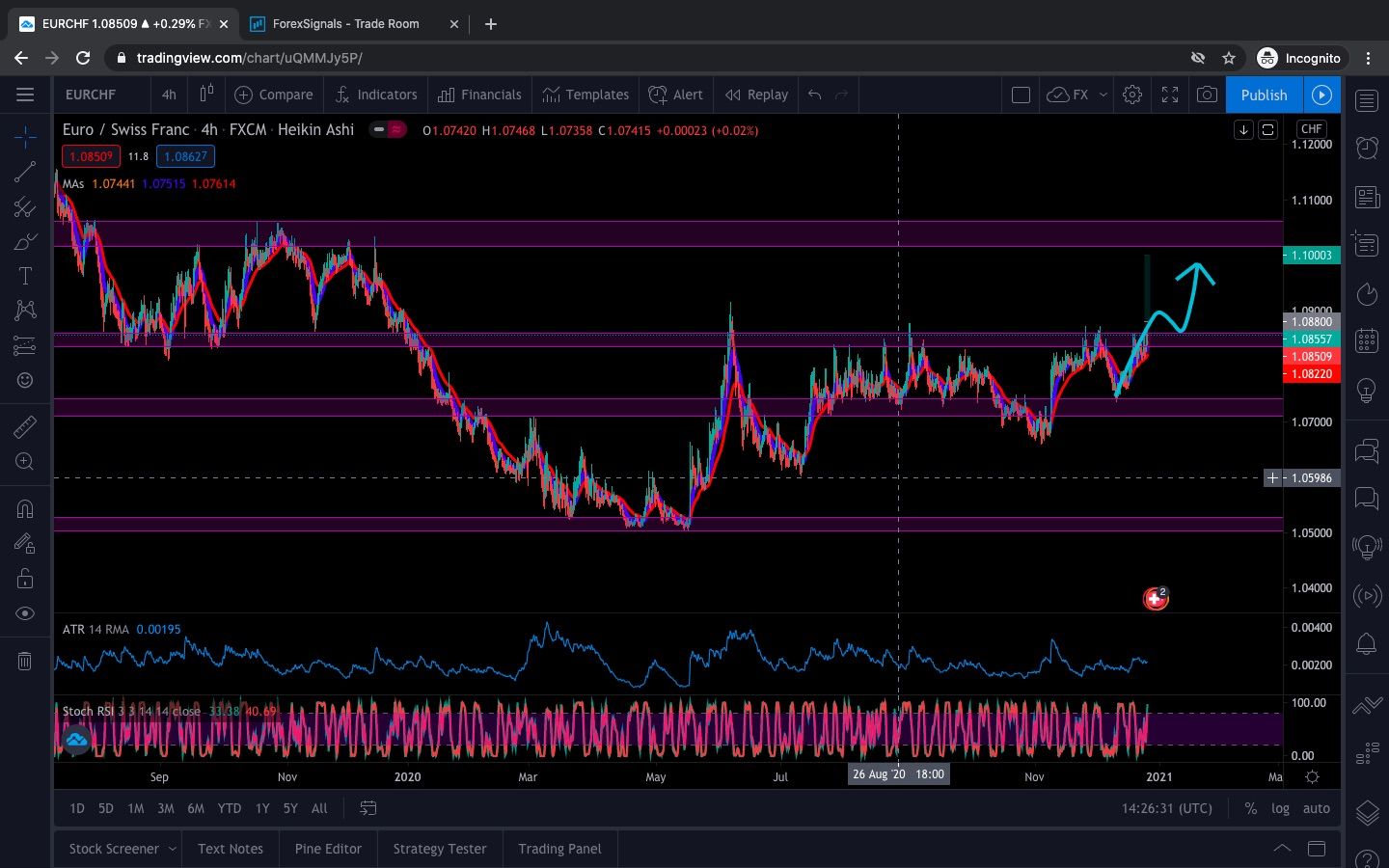Select the trend line drawing tool
The image size is (1389, 868).
25,173
